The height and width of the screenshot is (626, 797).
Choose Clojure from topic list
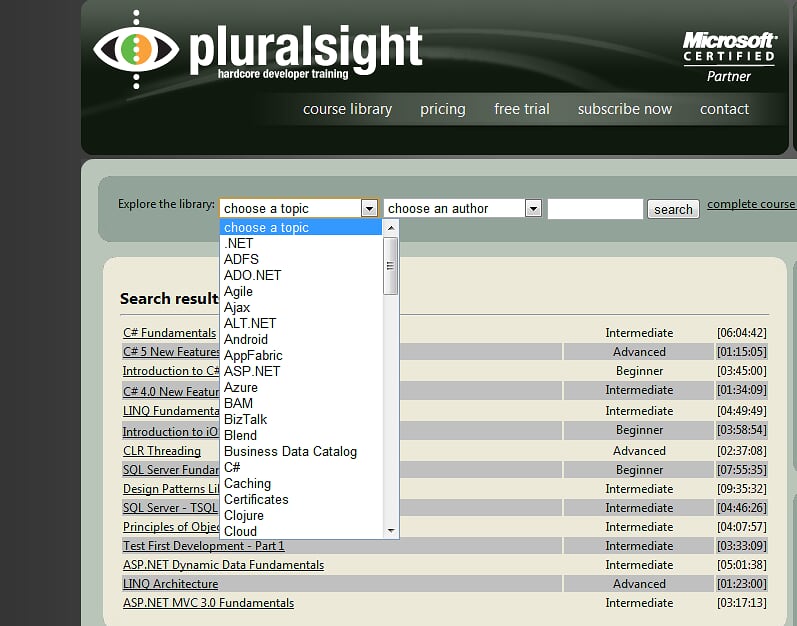click(x=300, y=515)
